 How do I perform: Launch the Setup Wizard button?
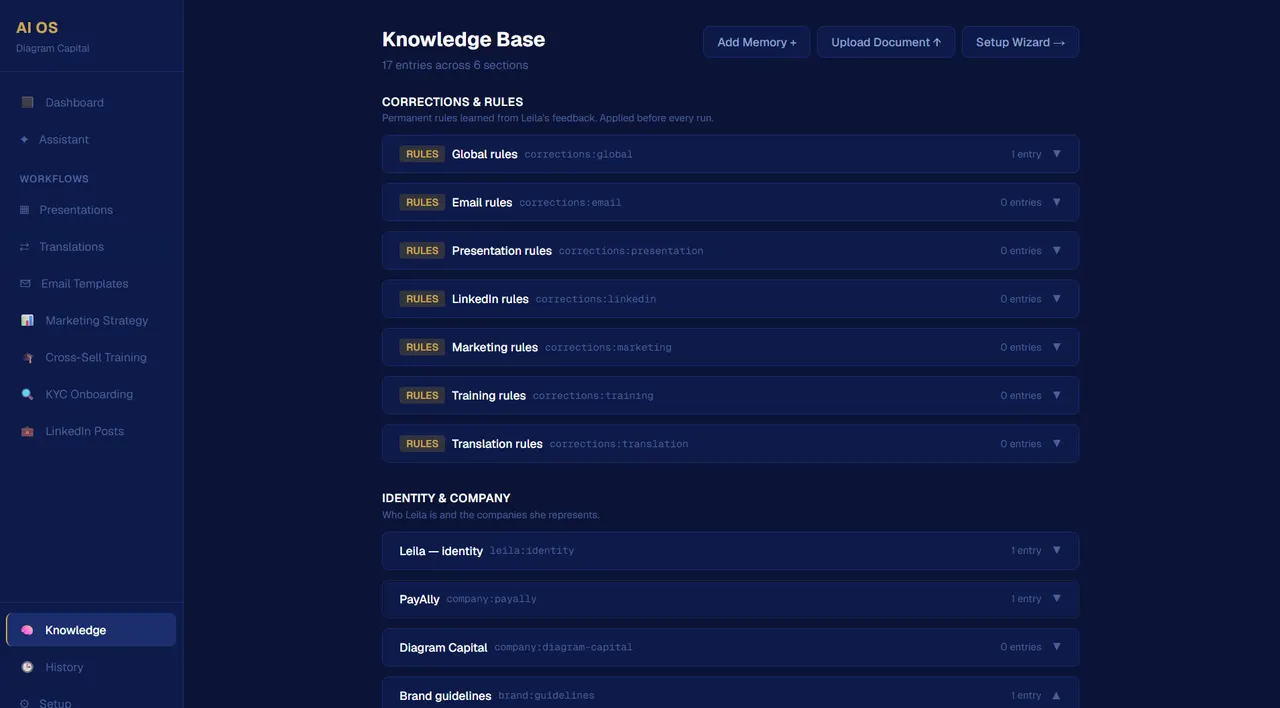[1020, 42]
